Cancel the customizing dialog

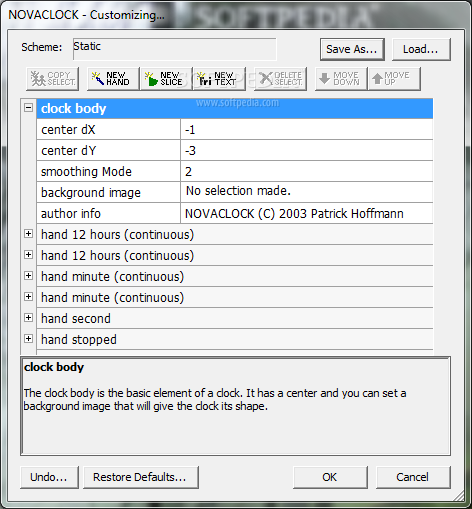[413, 477]
